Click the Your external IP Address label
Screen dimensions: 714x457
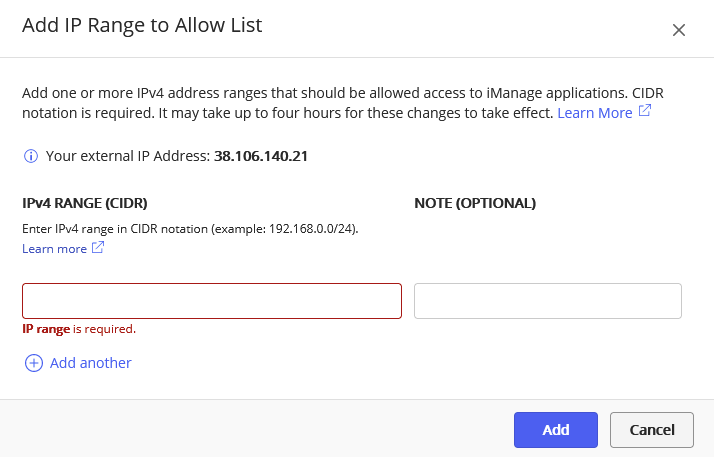tap(127, 156)
